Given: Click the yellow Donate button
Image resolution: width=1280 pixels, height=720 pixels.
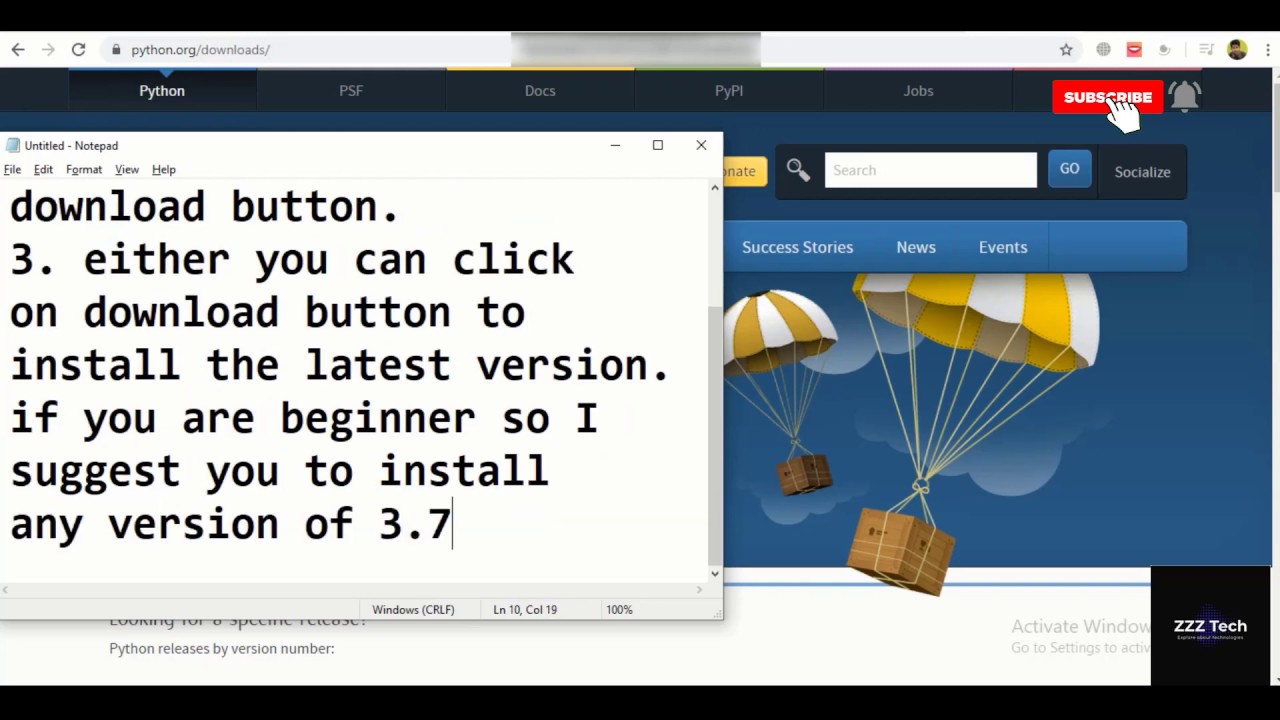Looking at the screenshot, I should click(x=744, y=171).
